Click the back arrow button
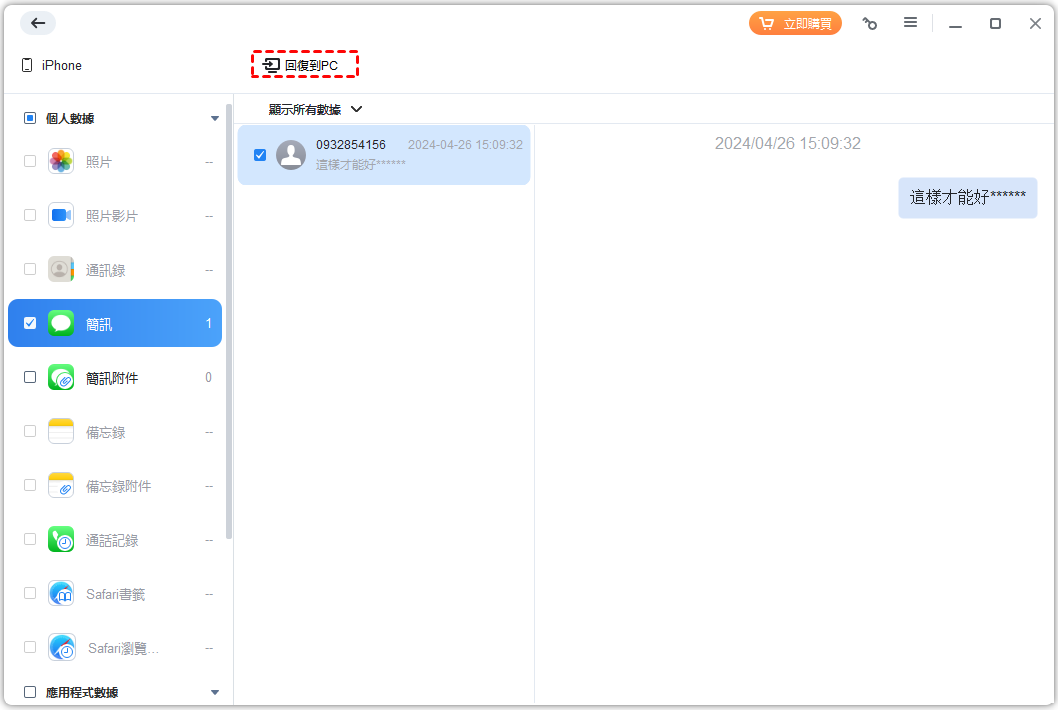 point(38,23)
